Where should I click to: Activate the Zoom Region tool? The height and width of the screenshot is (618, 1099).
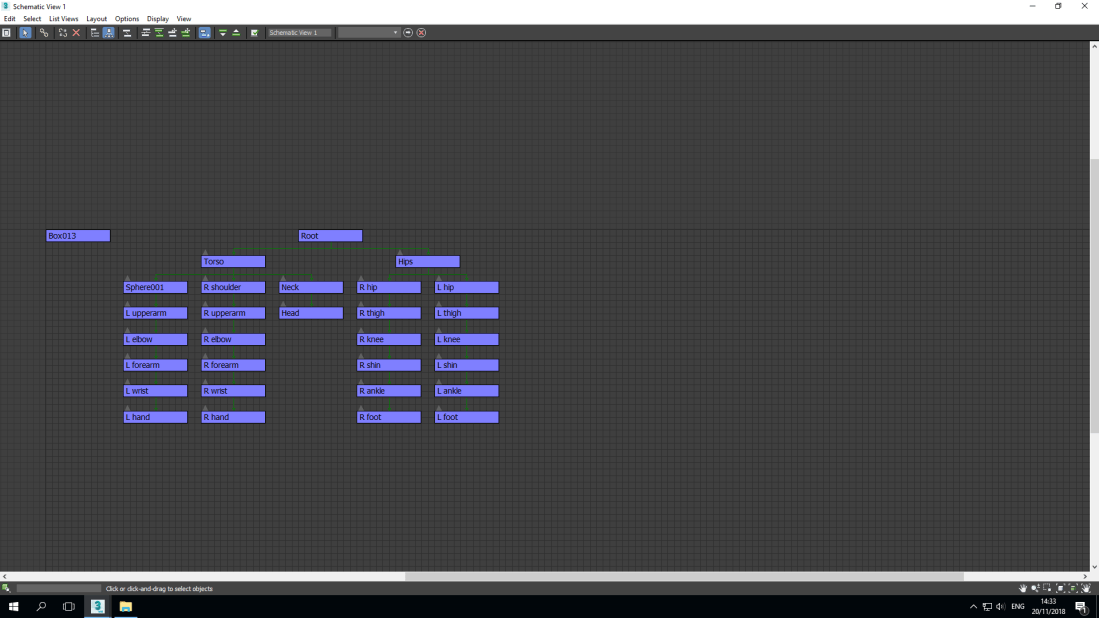[1047, 588]
